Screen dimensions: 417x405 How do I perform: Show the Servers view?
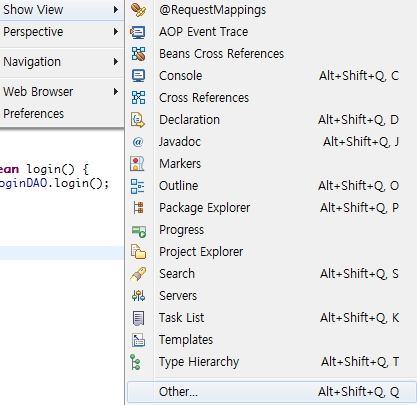pos(272,296)
